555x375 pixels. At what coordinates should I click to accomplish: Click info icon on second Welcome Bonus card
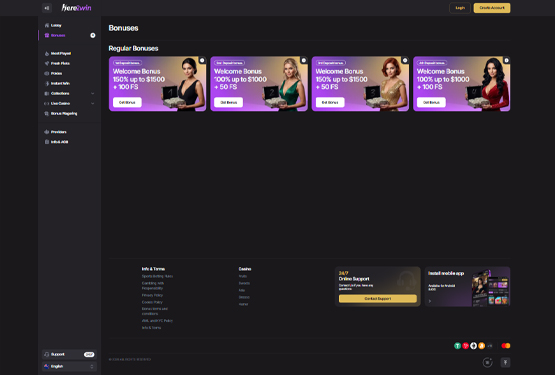(304, 60)
